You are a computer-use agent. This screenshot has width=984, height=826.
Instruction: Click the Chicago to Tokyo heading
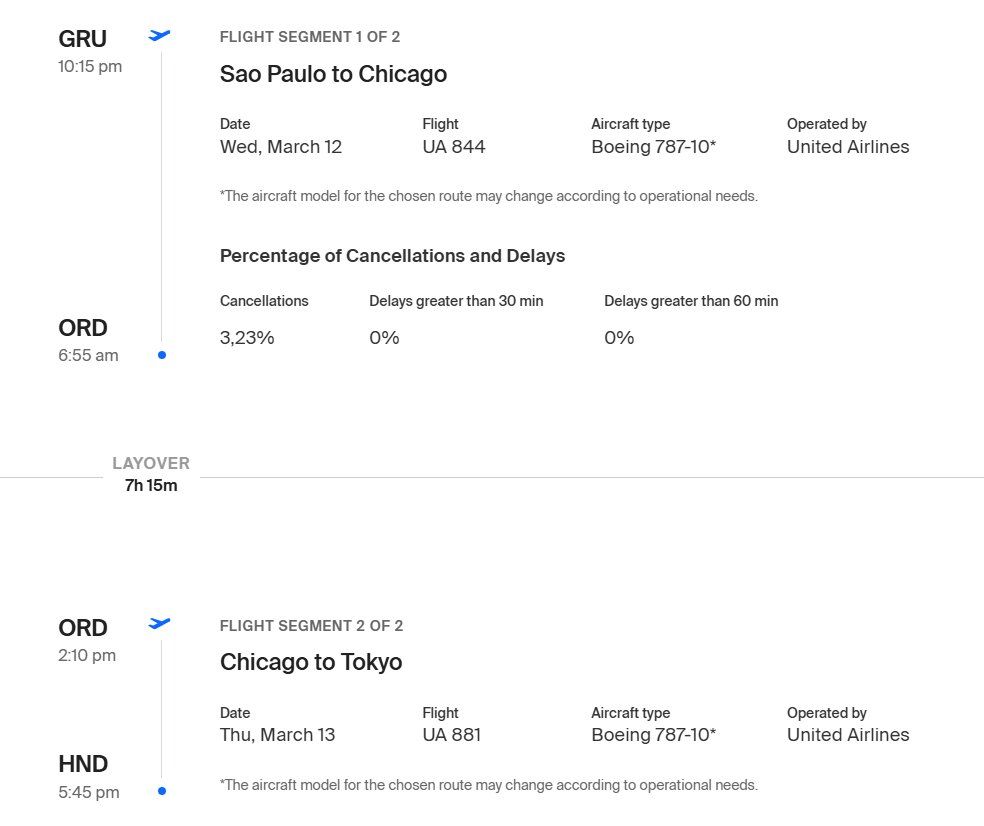click(311, 662)
